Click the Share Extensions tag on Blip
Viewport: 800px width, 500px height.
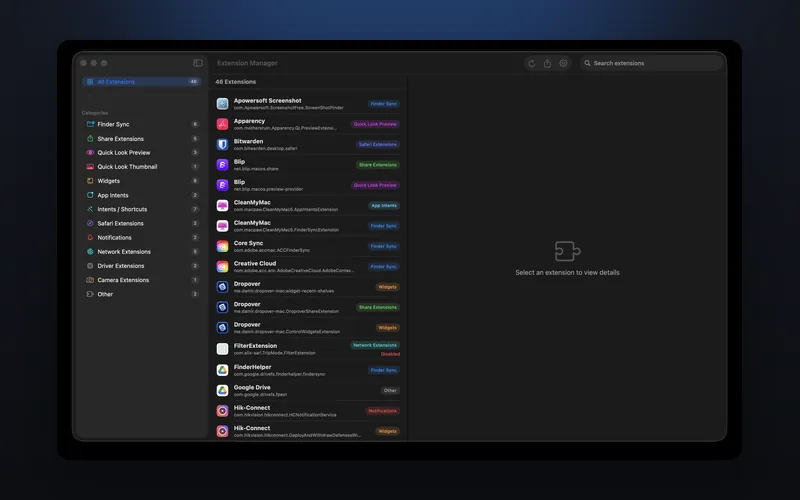pos(378,165)
